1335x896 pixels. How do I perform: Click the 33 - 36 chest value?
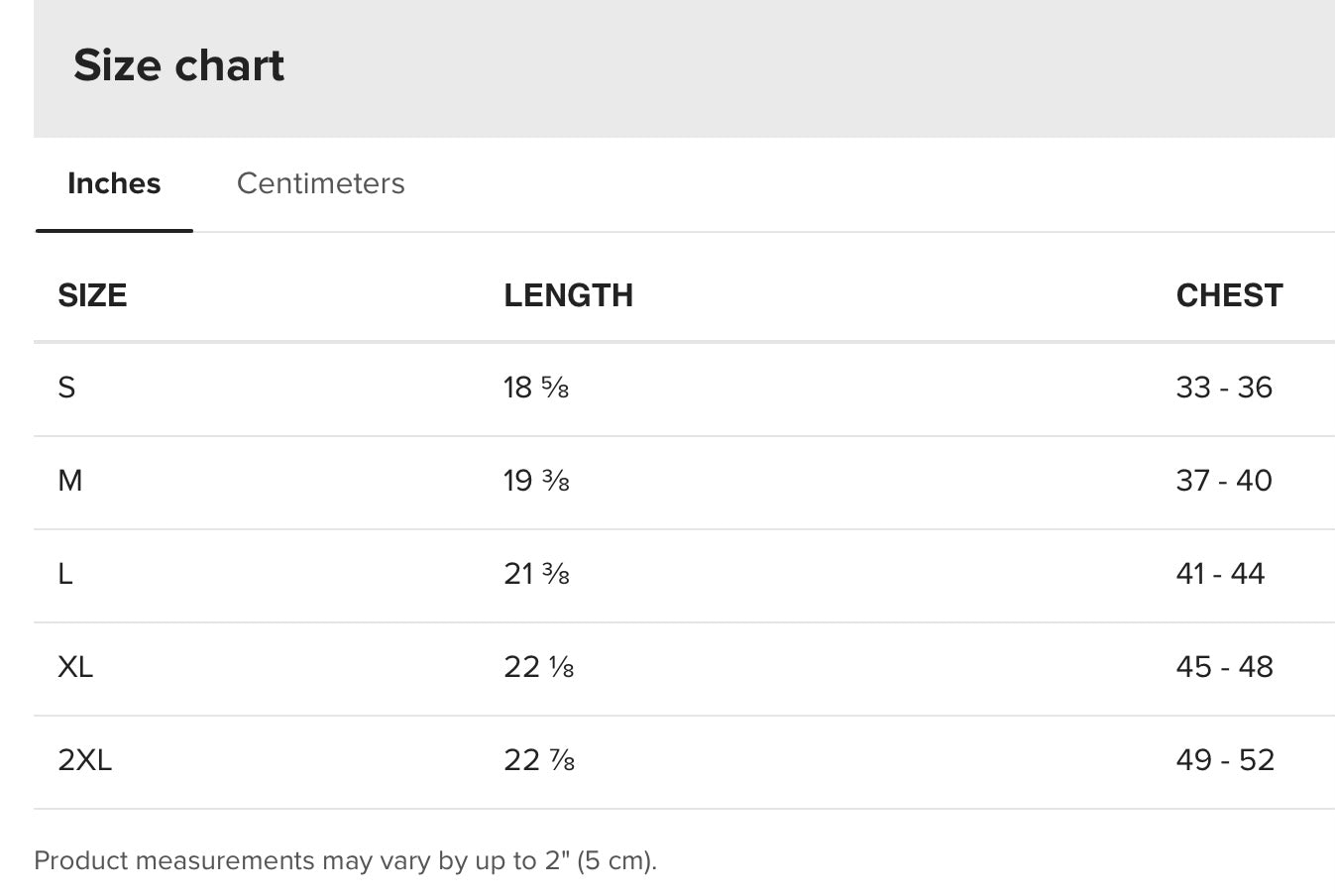[1224, 388]
